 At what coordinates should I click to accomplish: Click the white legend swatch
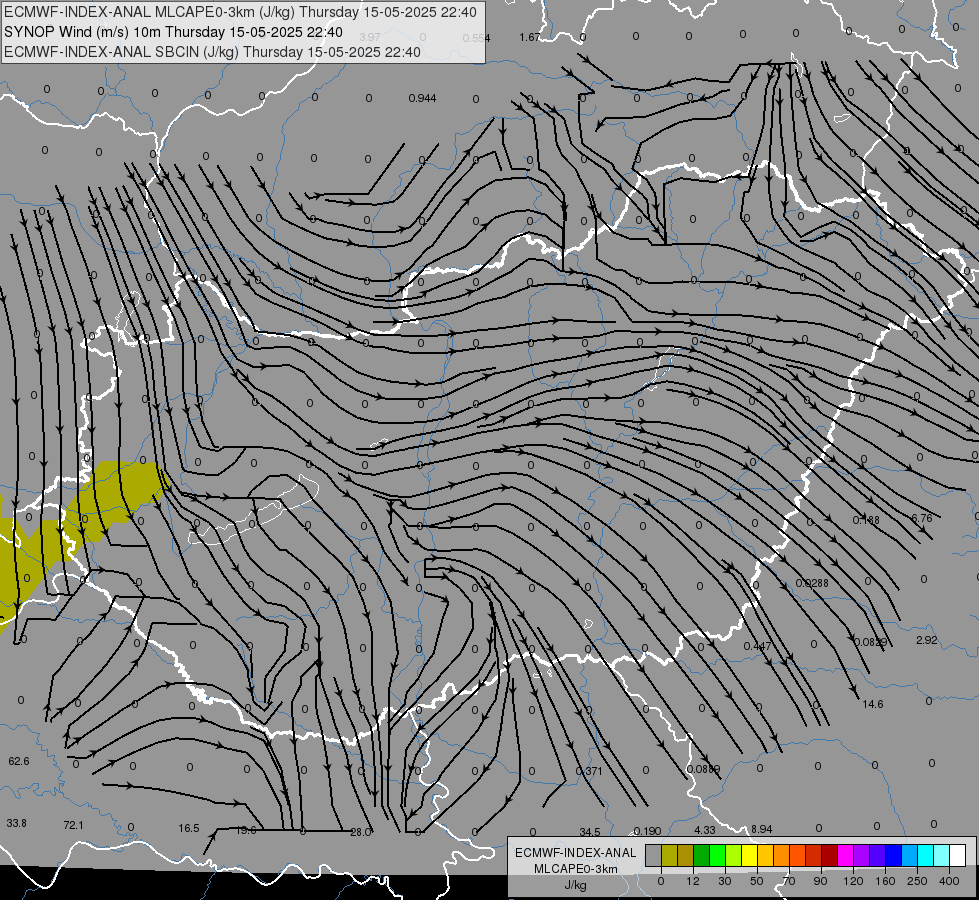pyautogui.click(x=958, y=855)
